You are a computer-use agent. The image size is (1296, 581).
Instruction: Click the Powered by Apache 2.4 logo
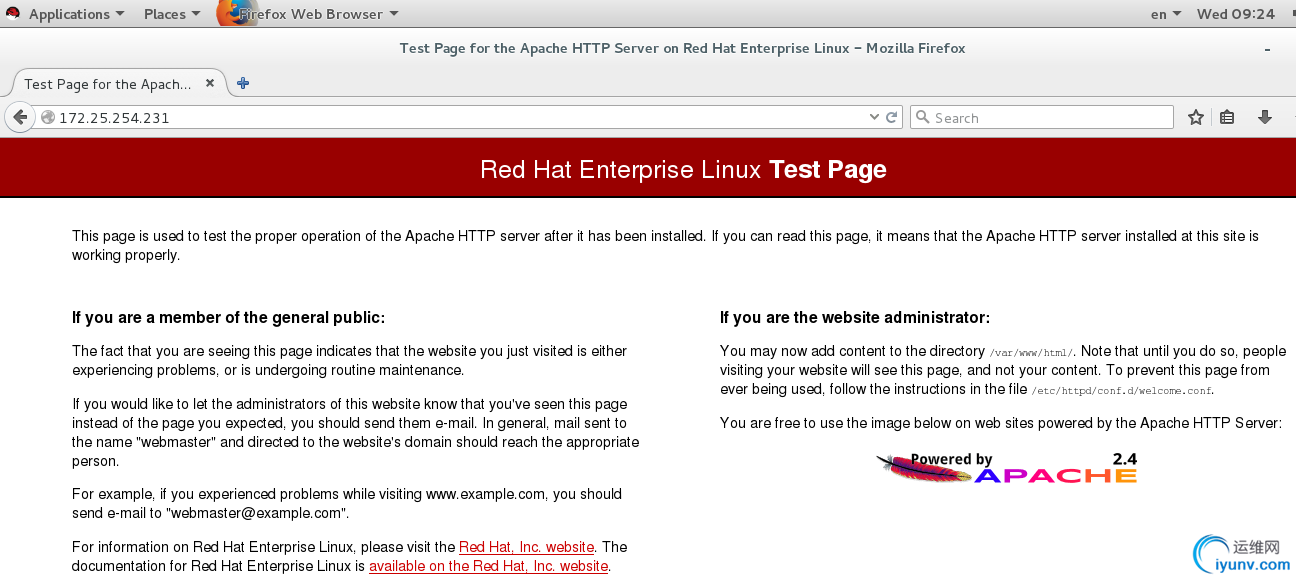[1007, 468]
